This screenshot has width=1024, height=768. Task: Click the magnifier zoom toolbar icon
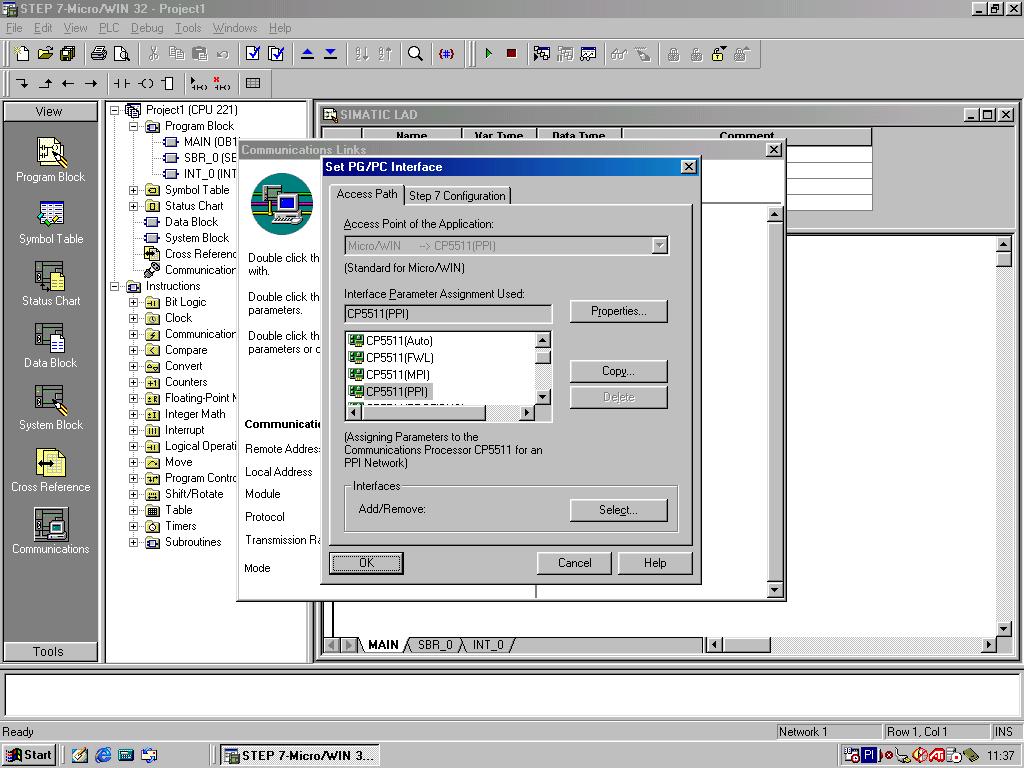[415, 54]
